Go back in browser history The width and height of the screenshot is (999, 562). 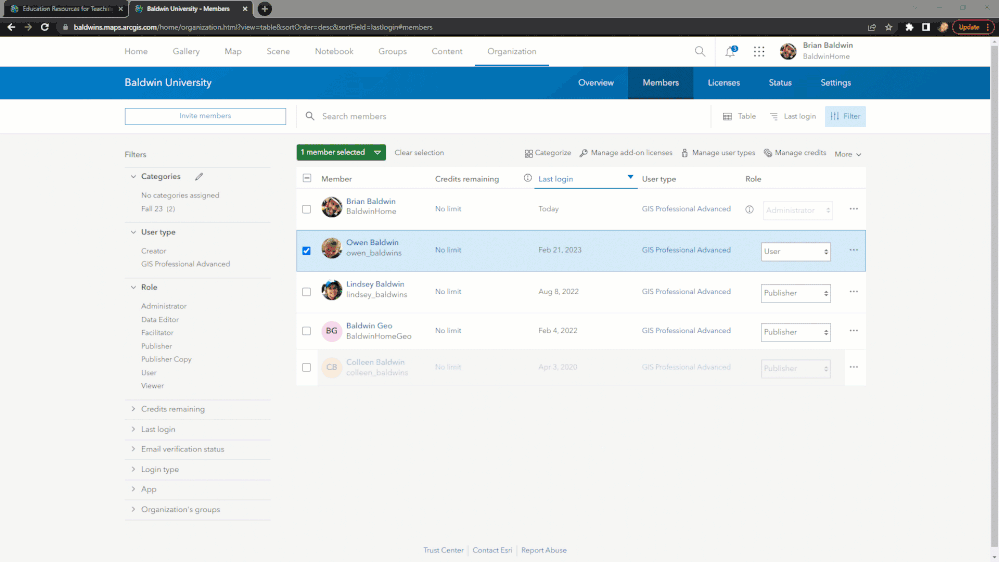tap(11, 27)
